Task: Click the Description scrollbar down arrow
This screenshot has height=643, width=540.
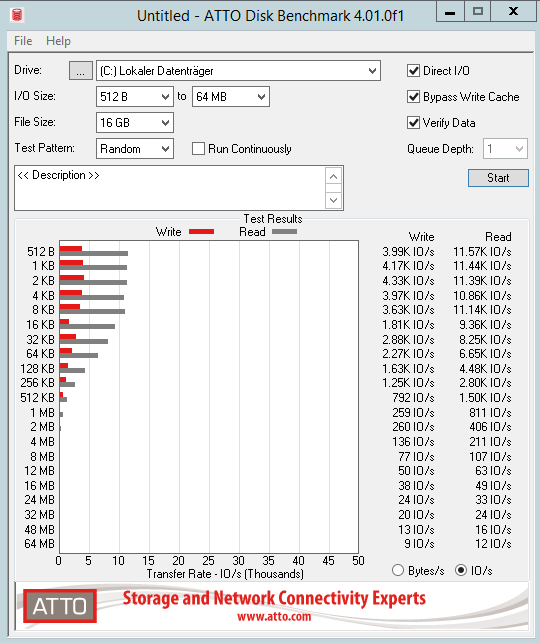Action: tap(333, 200)
